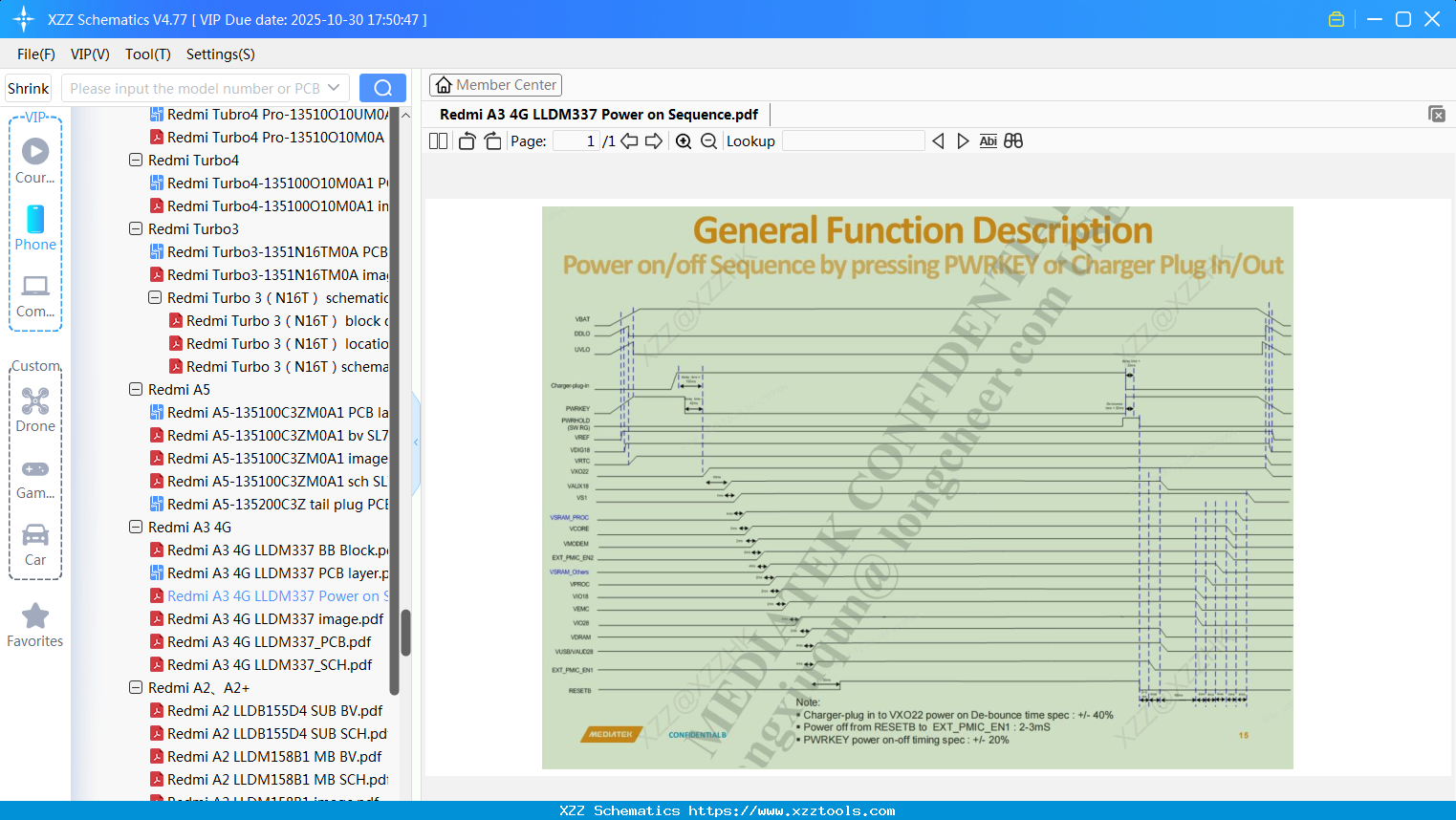Viewport: 1456px width, 820px height.
Task: Visit the xzztools.com link in status bar
Action: click(792, 810)
